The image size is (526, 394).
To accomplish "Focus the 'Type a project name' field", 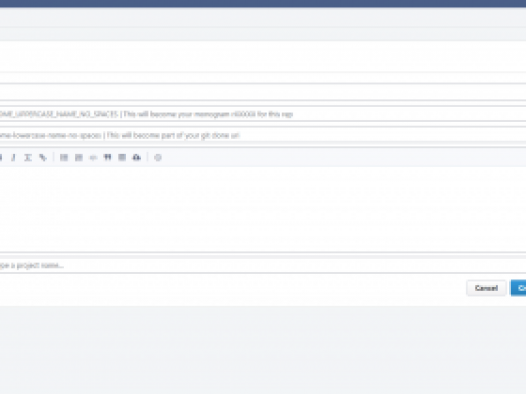I will [x=263, y=265].
